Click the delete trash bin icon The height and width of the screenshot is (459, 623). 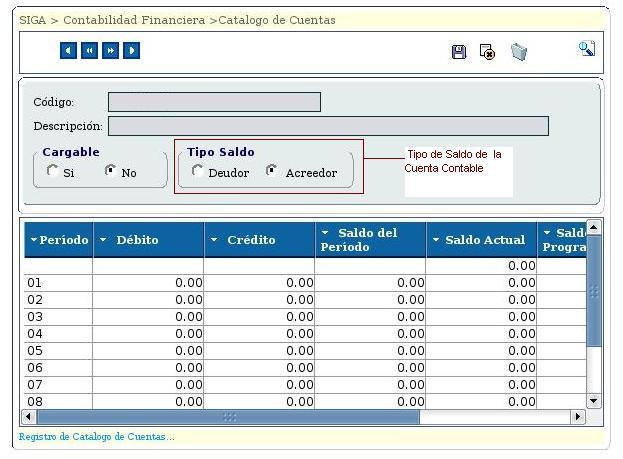[x=518, y=52]
